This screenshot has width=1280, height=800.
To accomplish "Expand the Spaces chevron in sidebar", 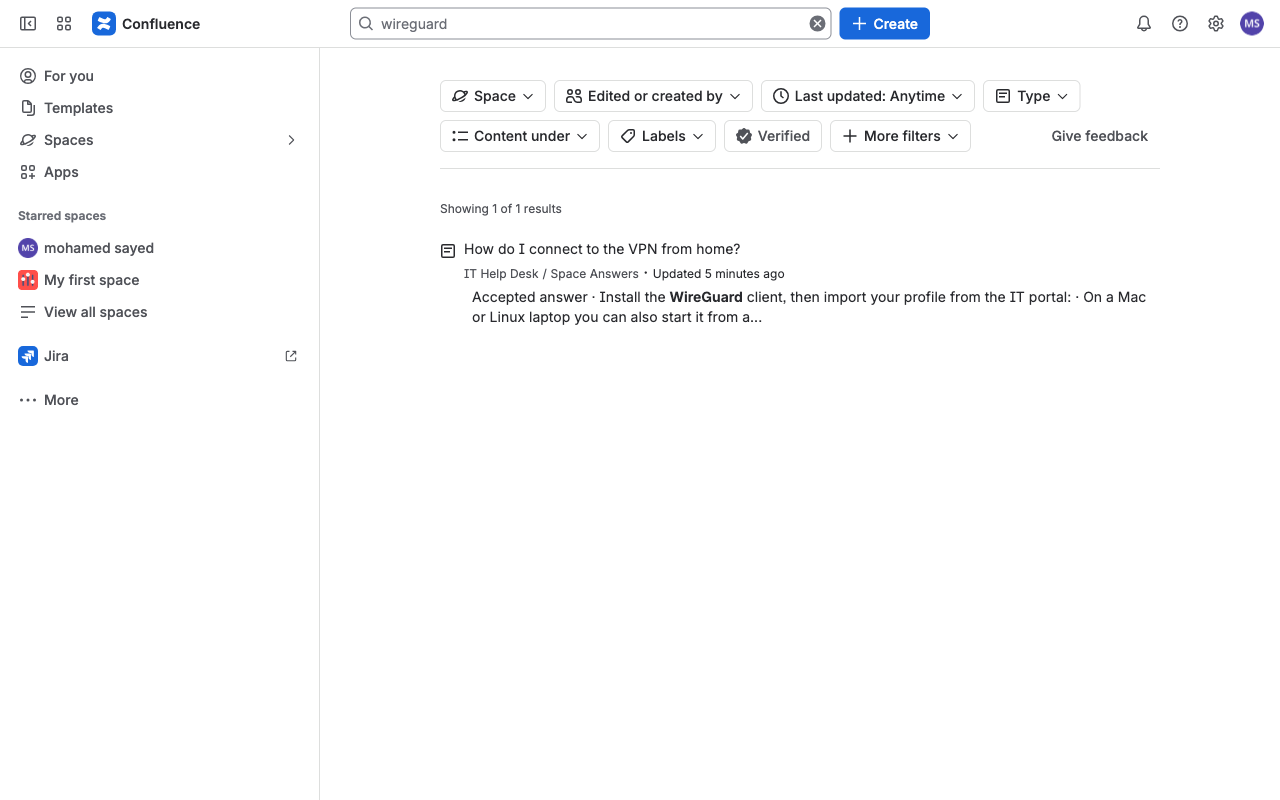I will pos(291,140).
